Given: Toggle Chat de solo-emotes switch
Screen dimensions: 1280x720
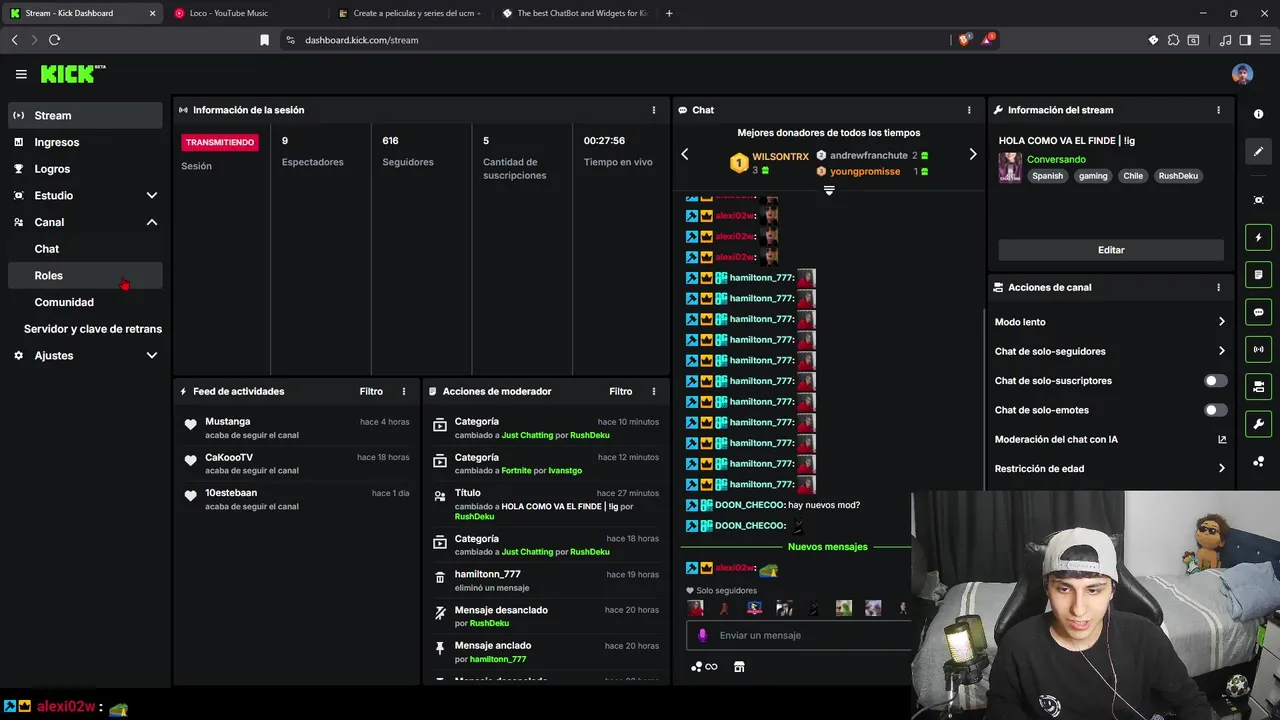Looking at the screenshot, I should coord(1215,410).
